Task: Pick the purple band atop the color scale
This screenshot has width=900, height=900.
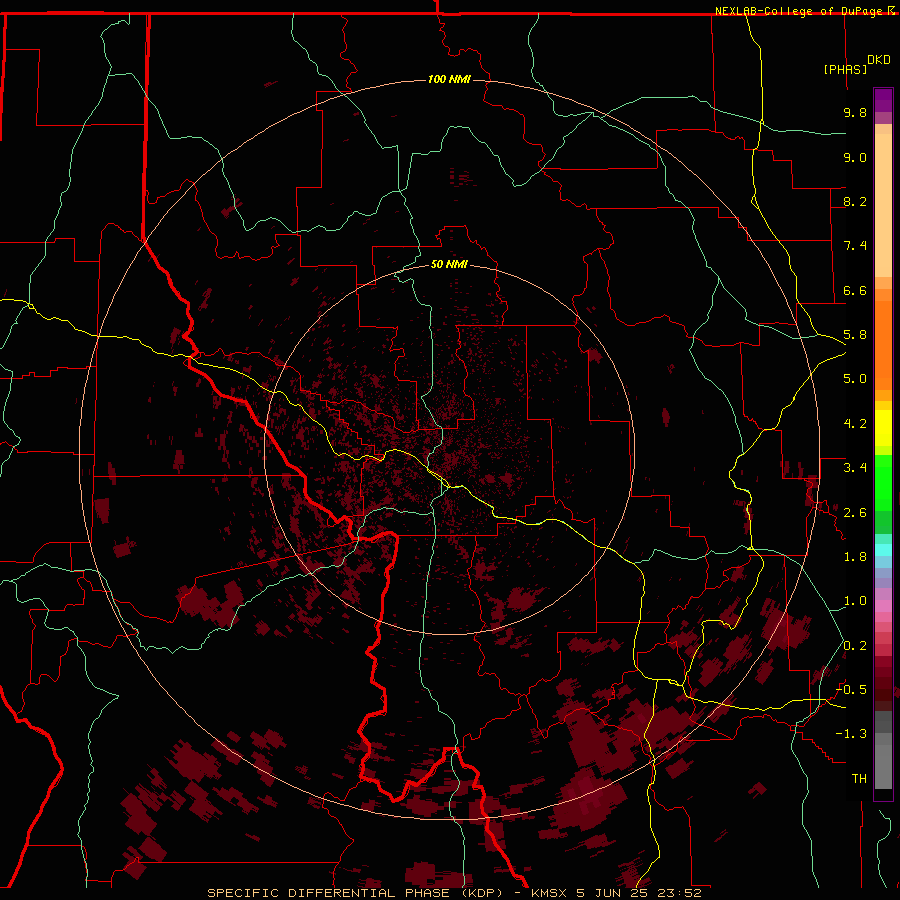Action: (x=883, y=100)
